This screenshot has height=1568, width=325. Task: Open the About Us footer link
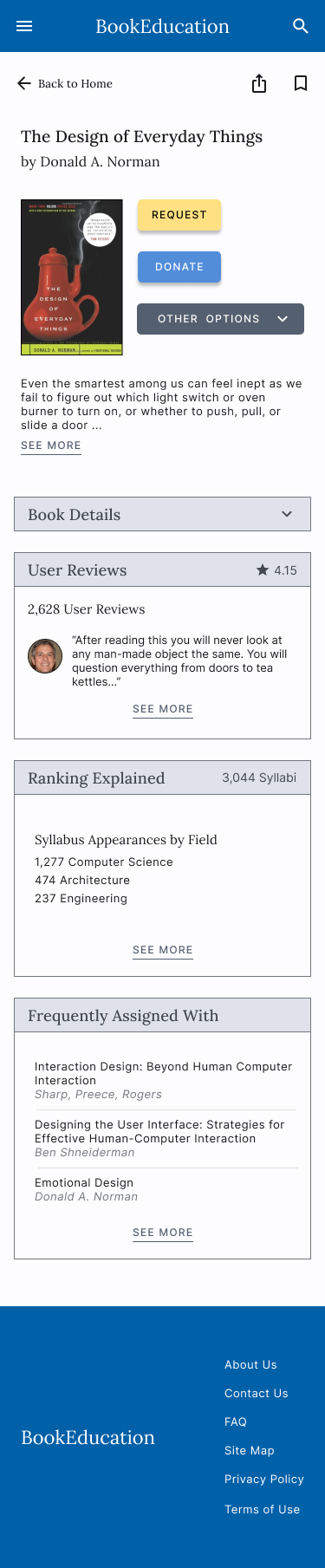tap(250, 1364)
